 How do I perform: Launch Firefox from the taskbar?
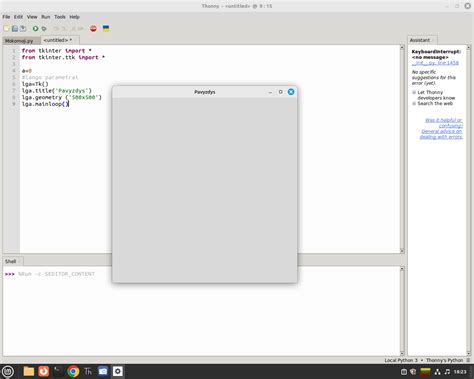click(x=44, y=371)
